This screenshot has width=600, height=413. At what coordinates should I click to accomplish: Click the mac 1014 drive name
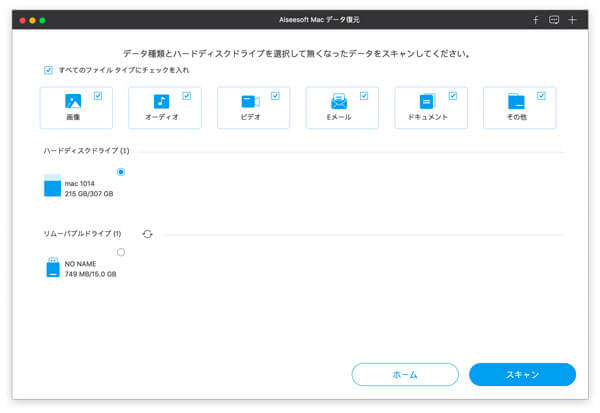pos(80,184)
